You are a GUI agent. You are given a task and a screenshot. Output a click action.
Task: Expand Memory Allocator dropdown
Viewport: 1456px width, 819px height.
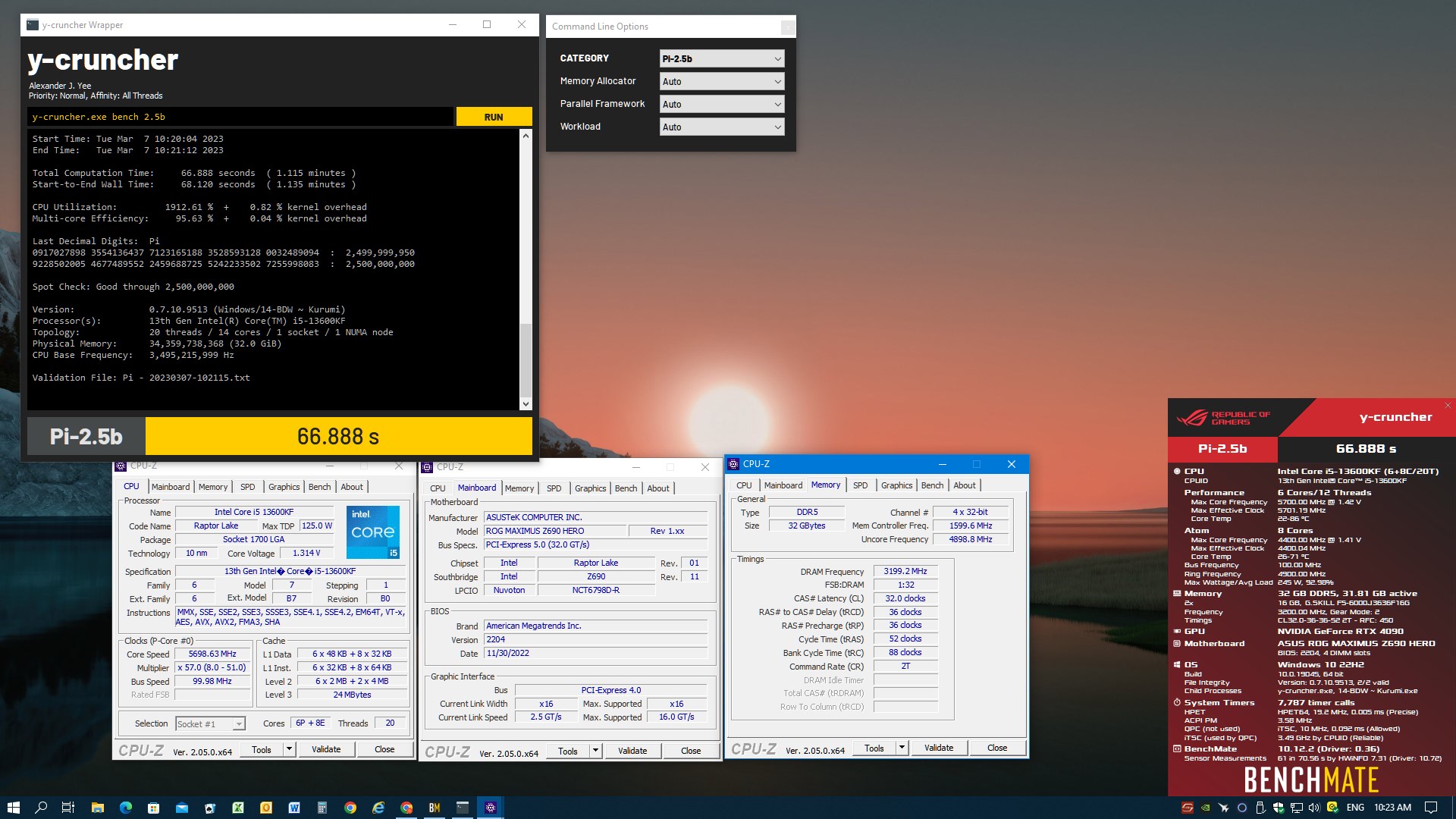click(722, 81)
